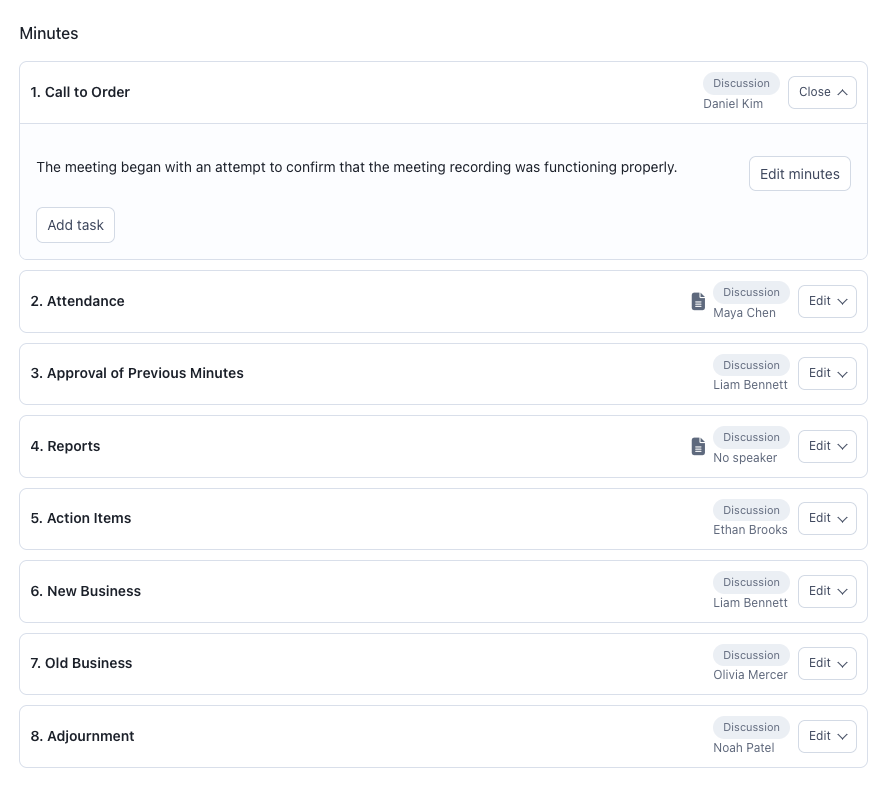
Task: Select the Discussion badge on Call to Order
Action: [x=741, y=83]
